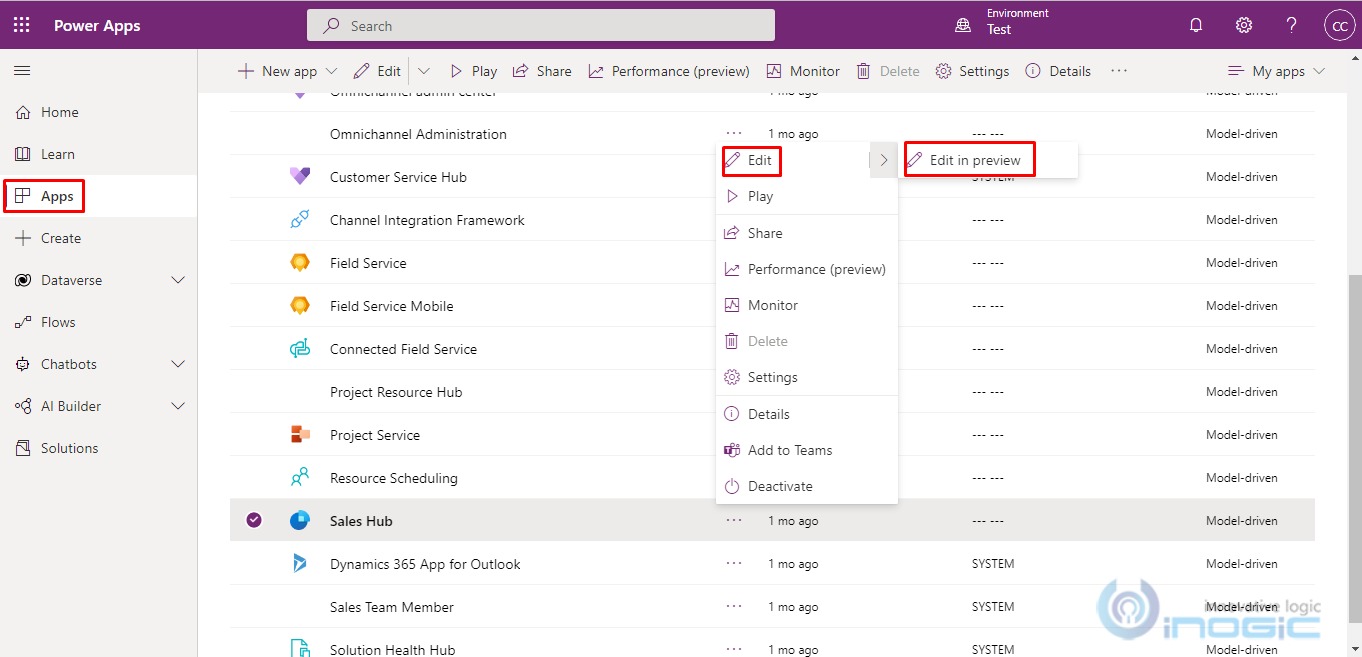This screenshot has height=657, width=1362.
Task: Click Details in the toolbar
Action: pyautogui.click(x=1058, y=71)
